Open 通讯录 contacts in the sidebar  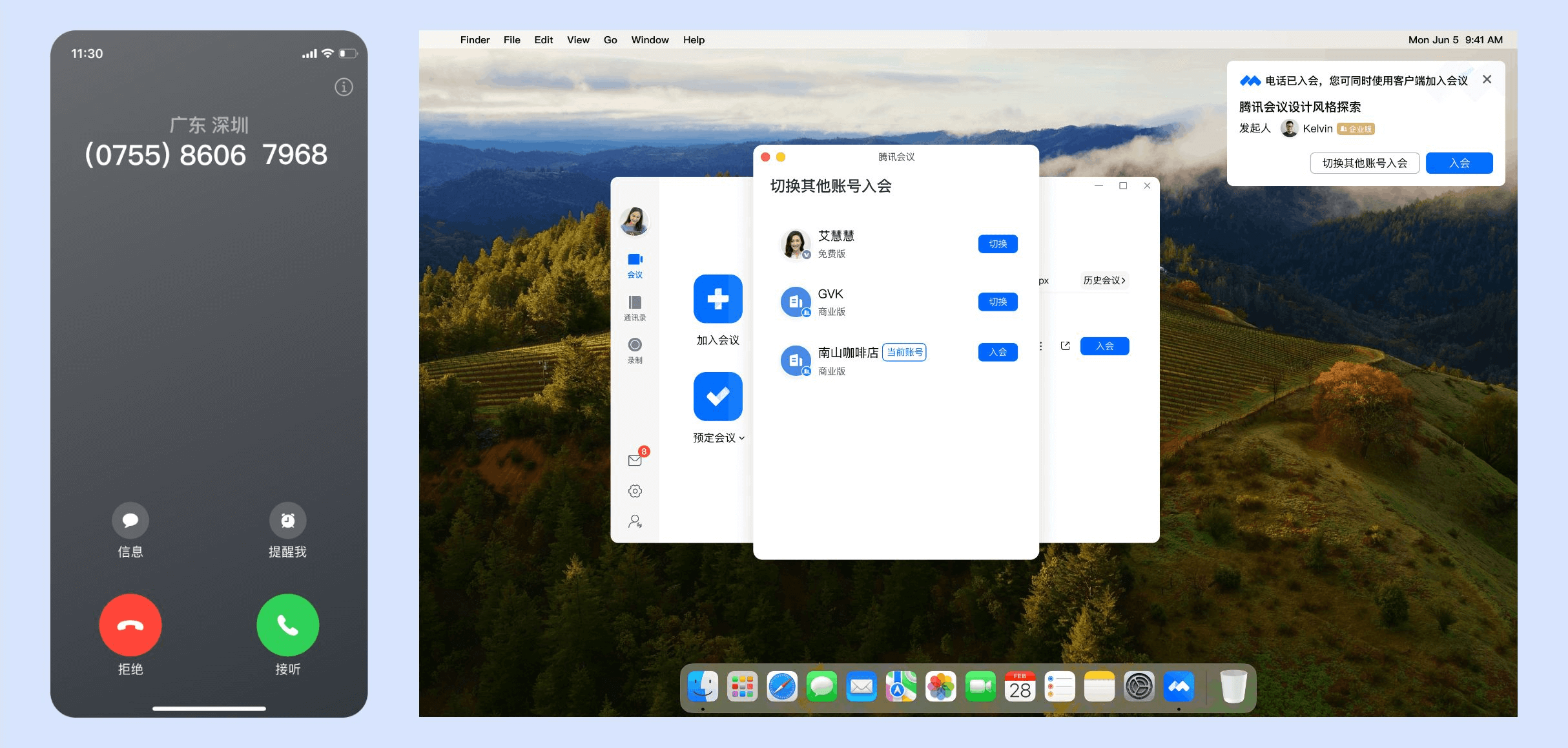tap(635, 308)
